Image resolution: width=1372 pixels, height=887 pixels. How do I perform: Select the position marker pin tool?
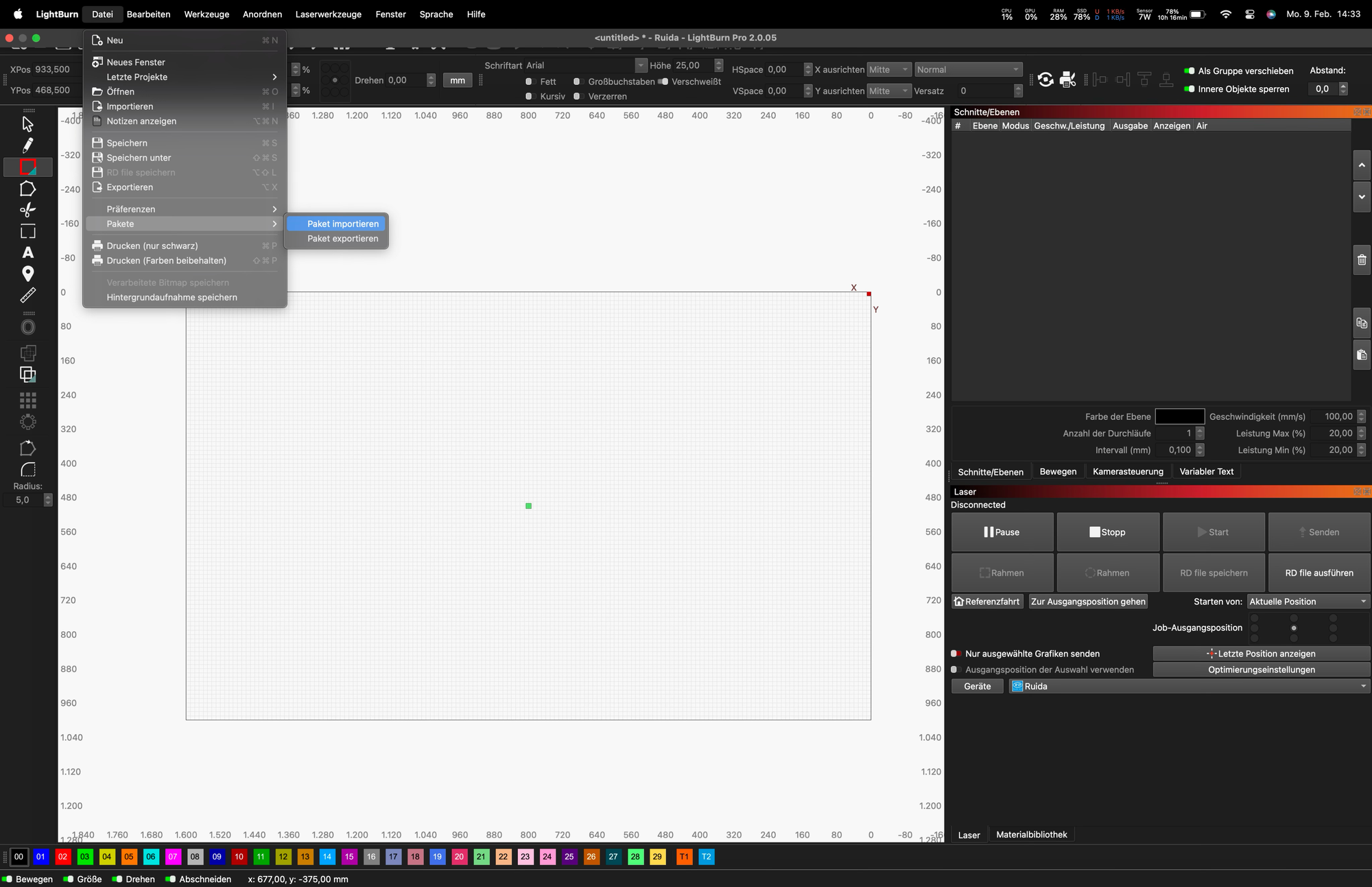tap(27, 274)
